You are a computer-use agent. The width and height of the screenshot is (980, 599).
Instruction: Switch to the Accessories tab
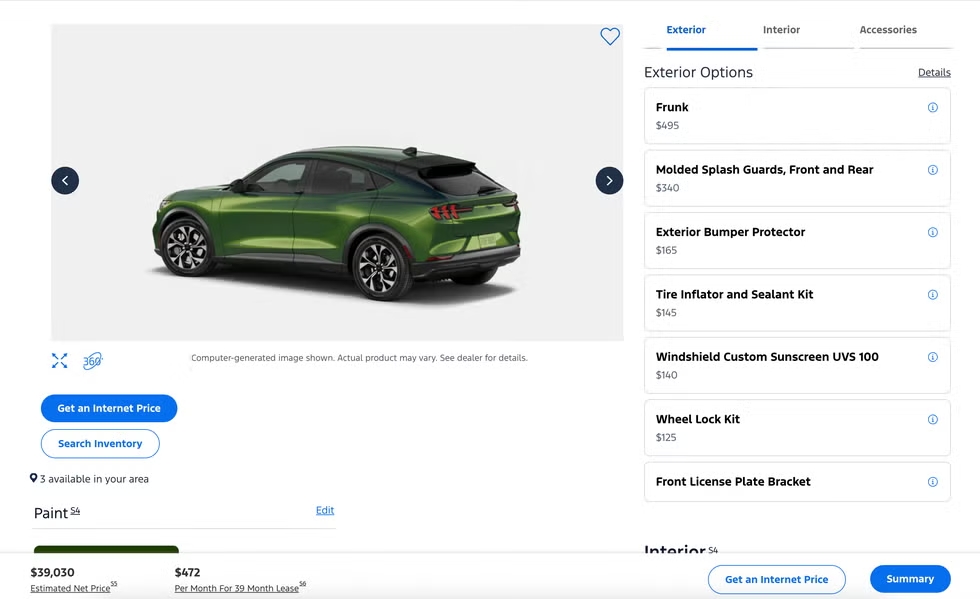[888, 29]
